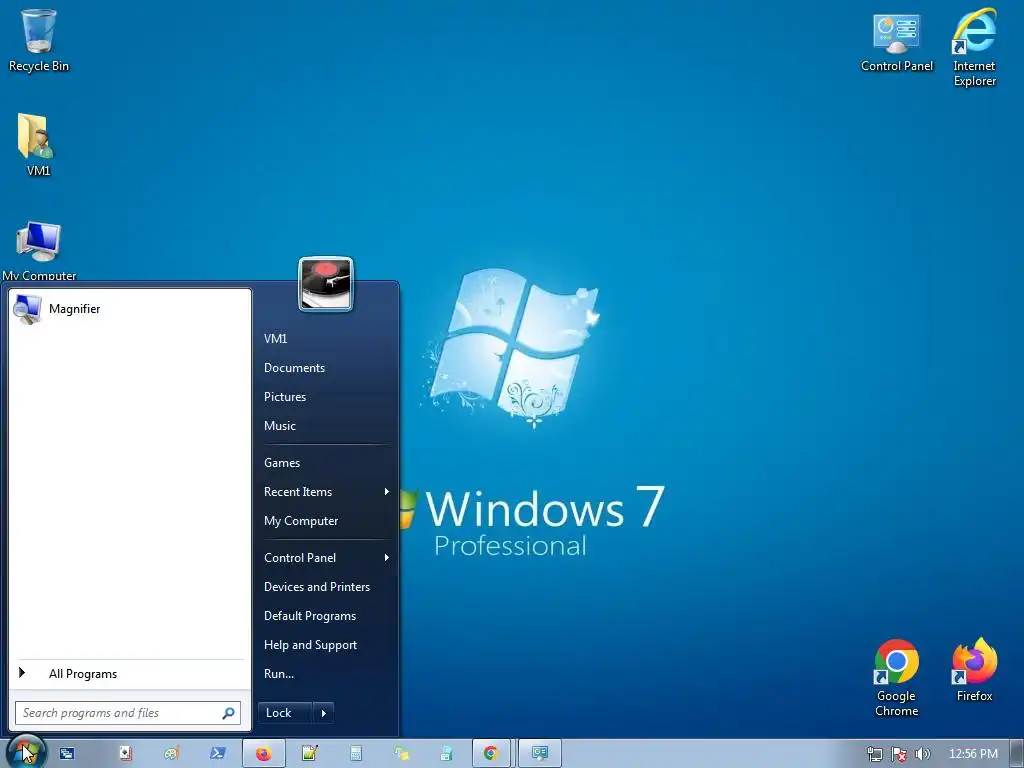
Task: Expand the Control Panel submenu arrow
Action: (x=387, y=558)
